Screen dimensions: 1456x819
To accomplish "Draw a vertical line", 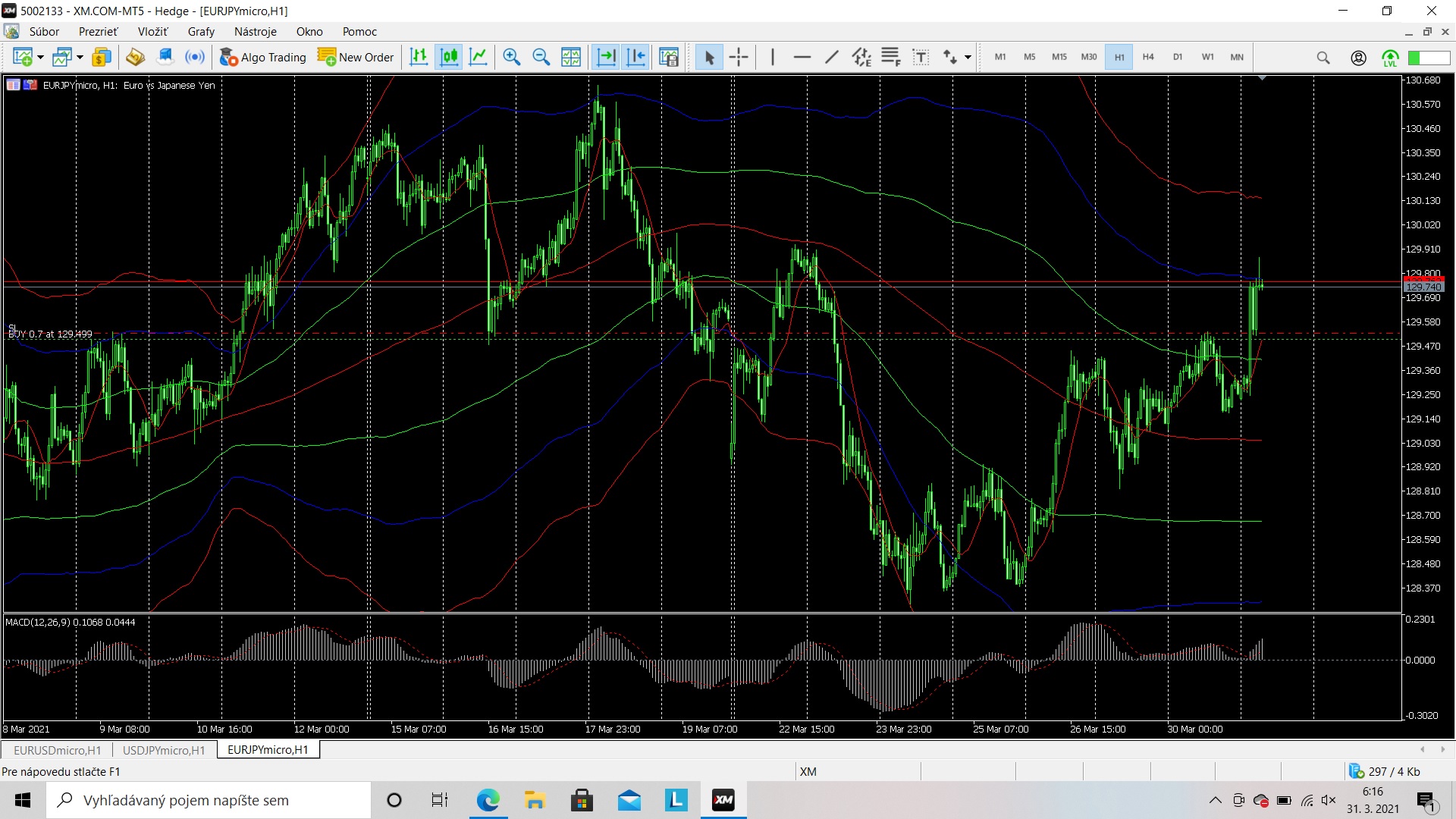I will [x=773, y=57].
